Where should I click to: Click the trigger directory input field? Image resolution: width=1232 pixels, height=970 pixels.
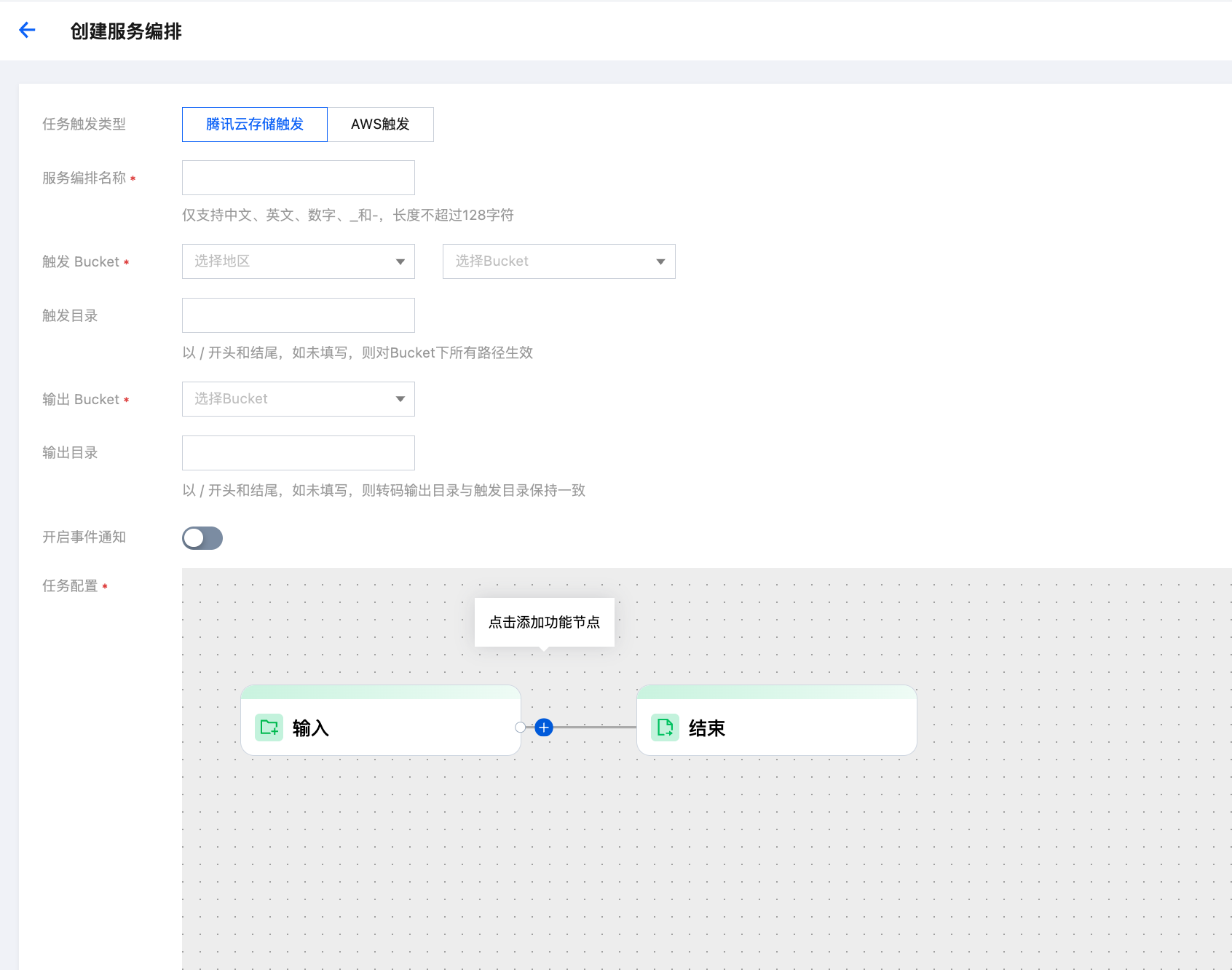tap(298, 315)
